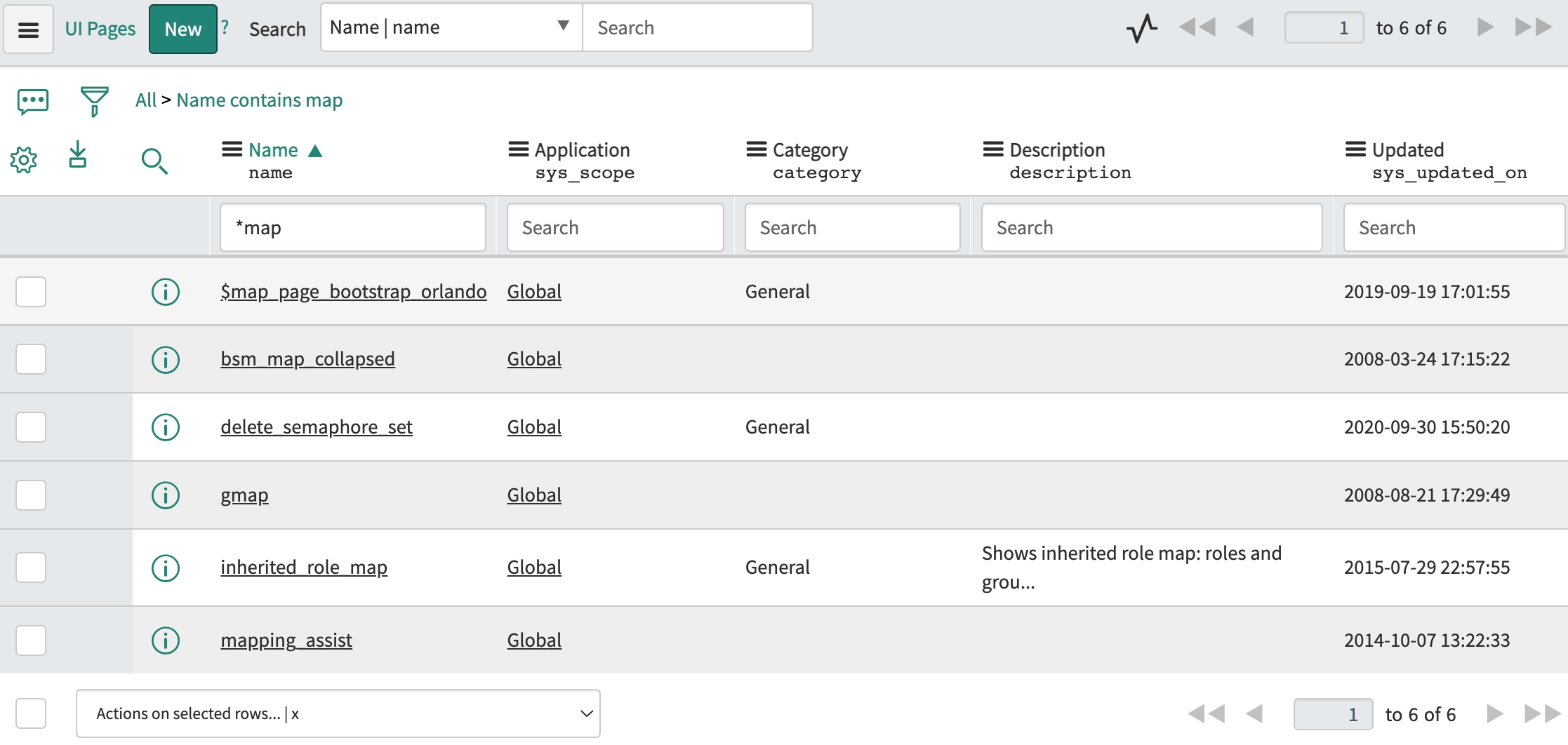The width and height of the screenshot is (1568, 745).
Task: Click the New button
Action: 183,29
